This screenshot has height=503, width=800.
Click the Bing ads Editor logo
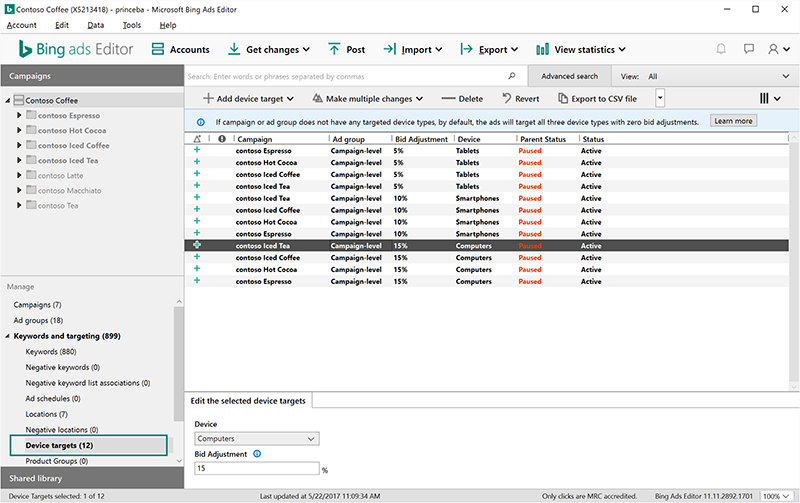pyautogui.click(x=76, y=49)
